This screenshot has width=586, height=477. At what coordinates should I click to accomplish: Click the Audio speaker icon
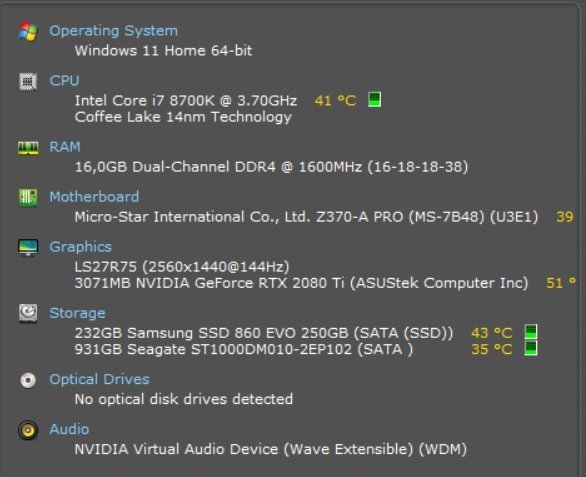(x=28, y=430)
